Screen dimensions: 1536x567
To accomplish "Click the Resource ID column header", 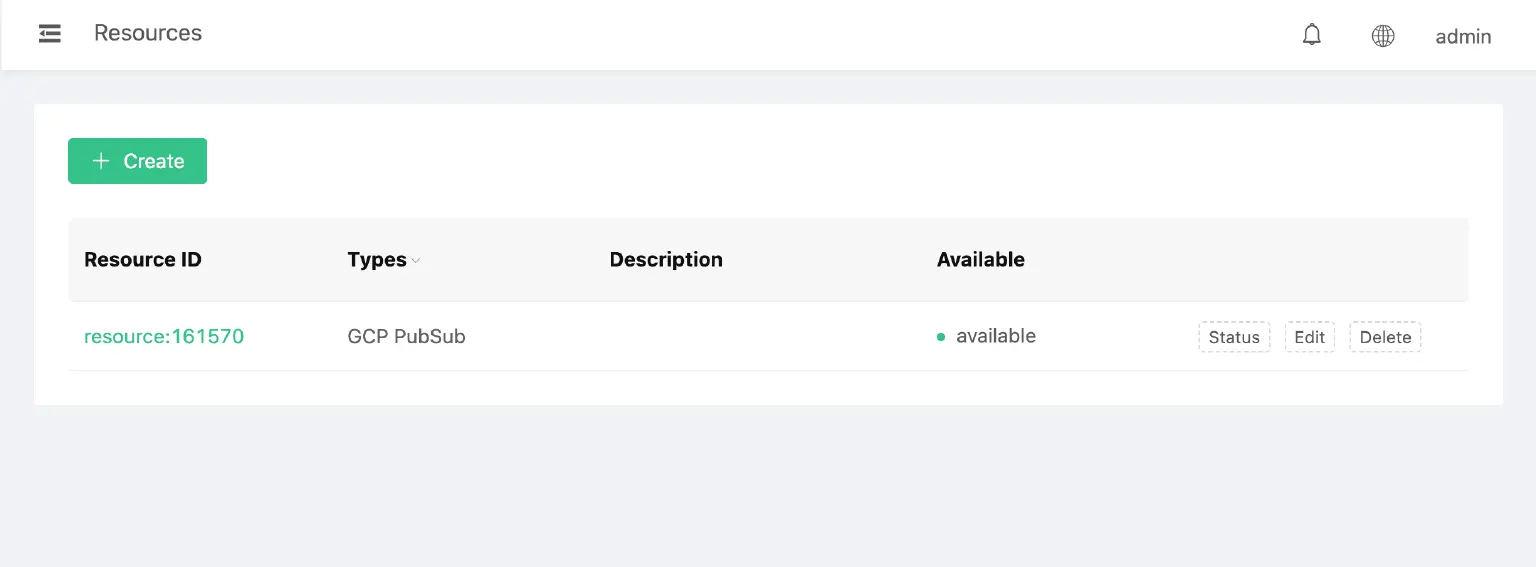I will [143, 260].
